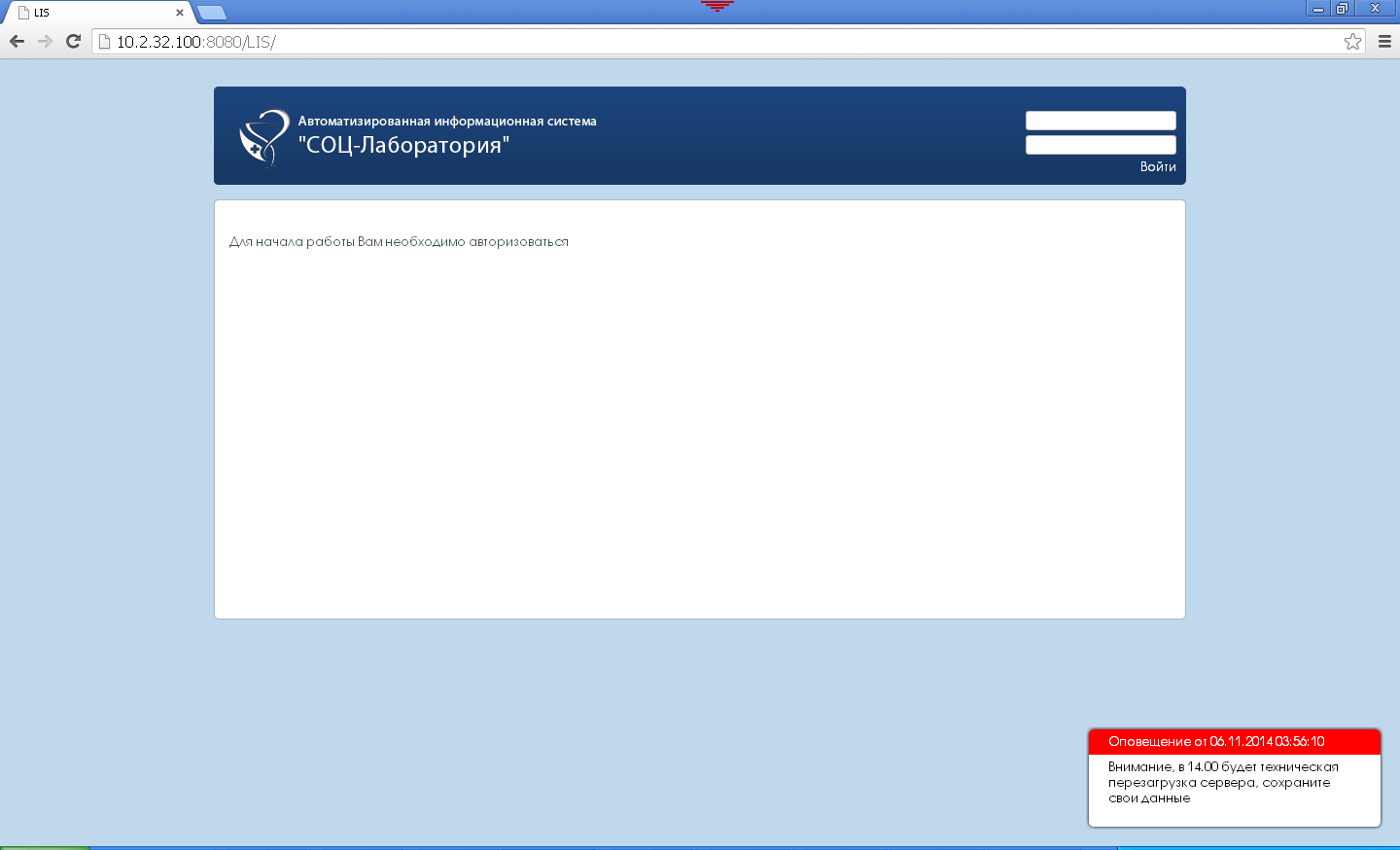Click the red Оповещение notification header
Screen dimensions: 1400x850
click(1234, 741)
